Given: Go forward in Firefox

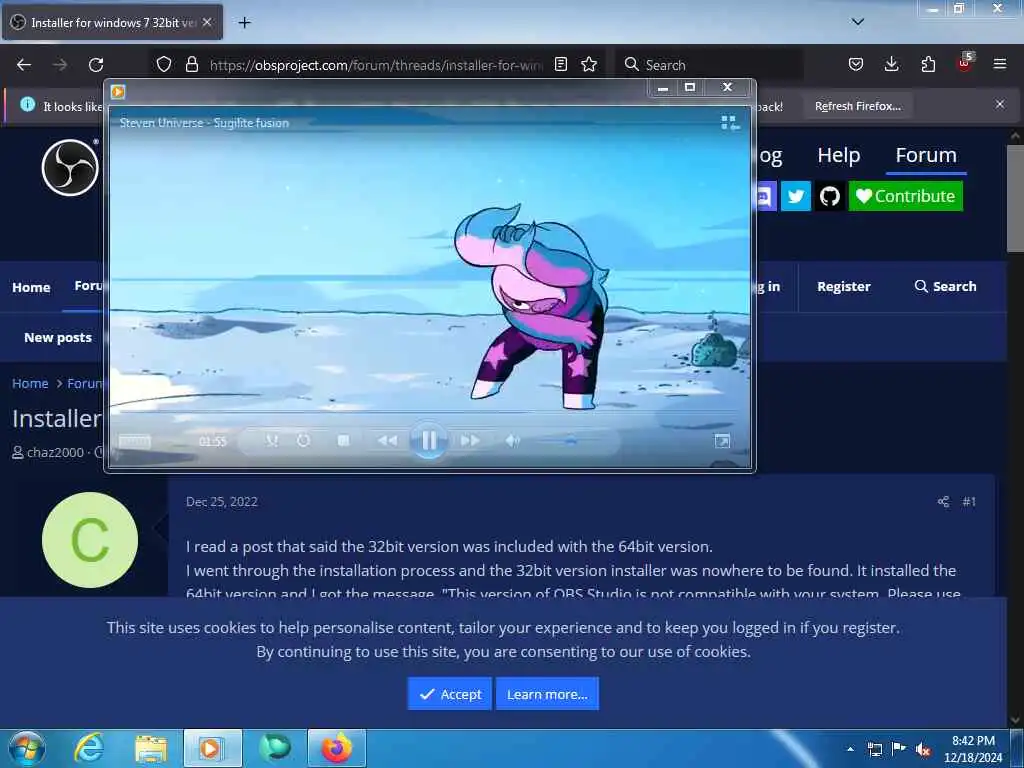Looking at the screenshot, I should (60, 65).
